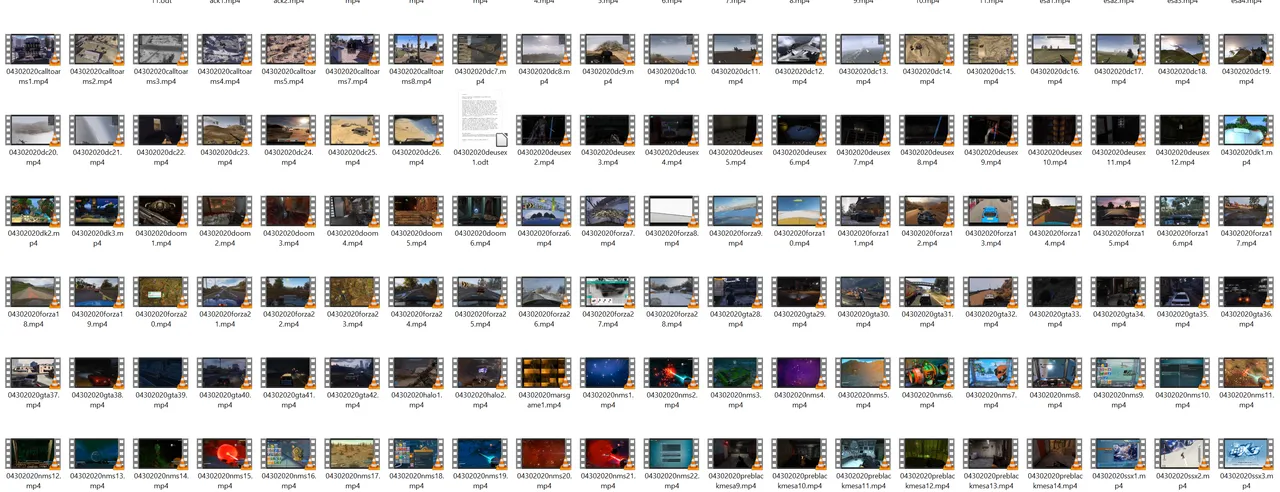Select the 04302020dc19.mp4 video thumbnail
The image size is (1280, 492).
pos(1246,50)
